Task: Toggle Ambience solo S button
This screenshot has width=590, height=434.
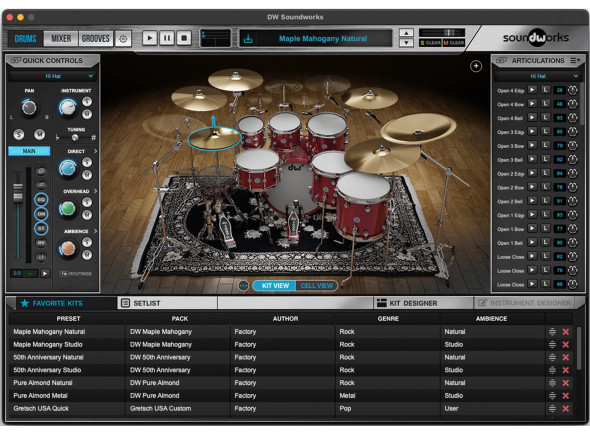Action: coord(87,242)
